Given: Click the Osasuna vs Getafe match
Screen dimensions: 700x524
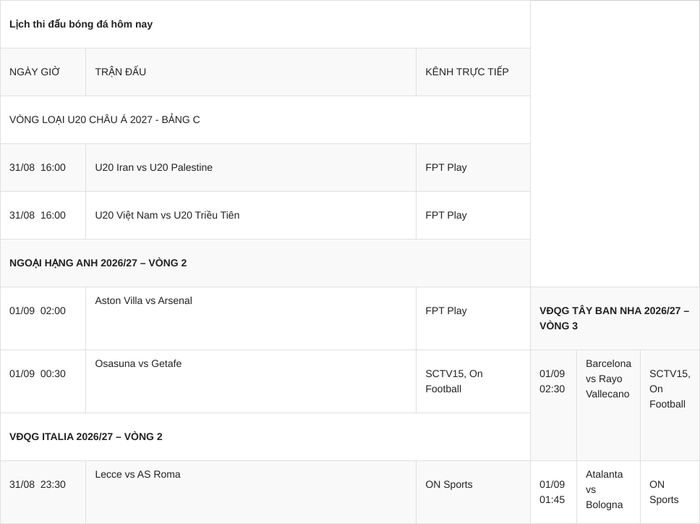Looking at the screenshot, I should tap(138, 363).
